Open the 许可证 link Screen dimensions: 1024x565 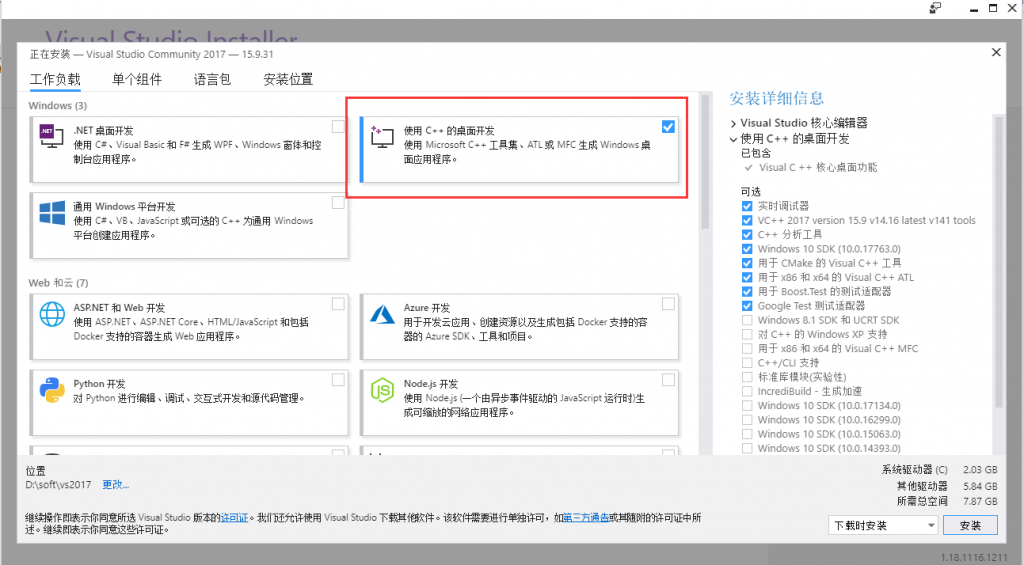pyautogui.click(x=234, y=518)
